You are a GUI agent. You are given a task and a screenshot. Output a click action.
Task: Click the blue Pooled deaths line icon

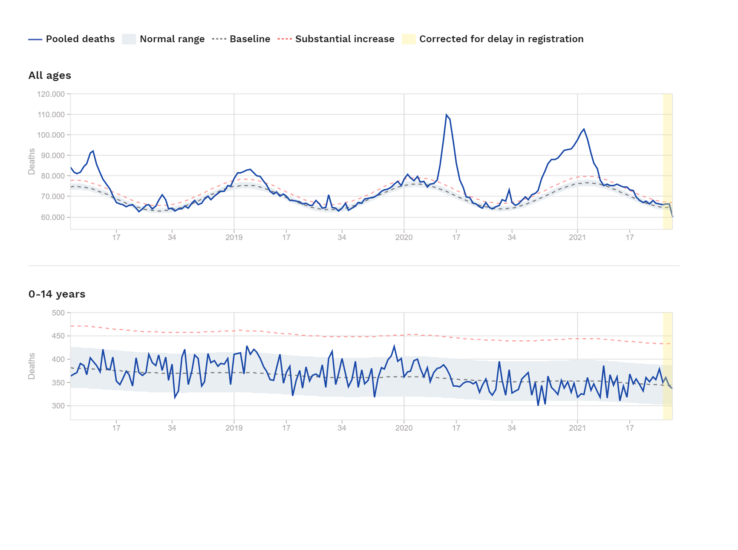click(36, 39)
